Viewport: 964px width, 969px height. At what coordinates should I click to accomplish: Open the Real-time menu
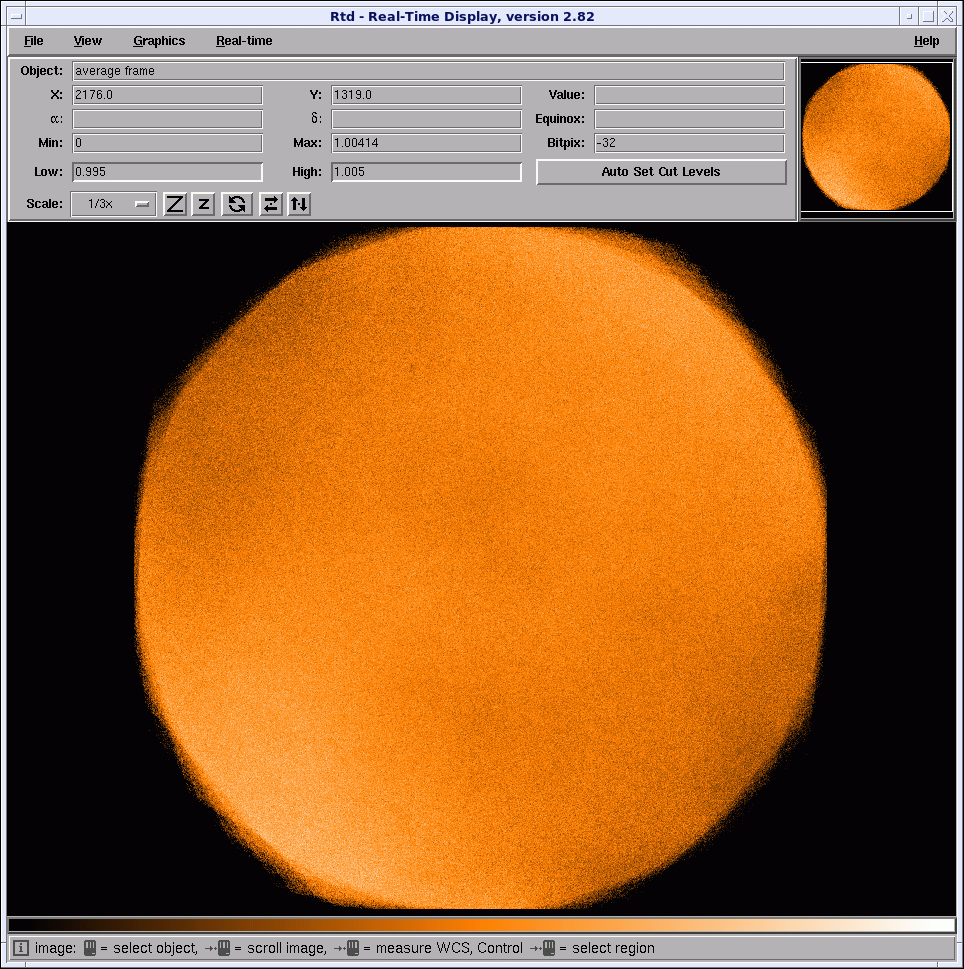[244, 41]
